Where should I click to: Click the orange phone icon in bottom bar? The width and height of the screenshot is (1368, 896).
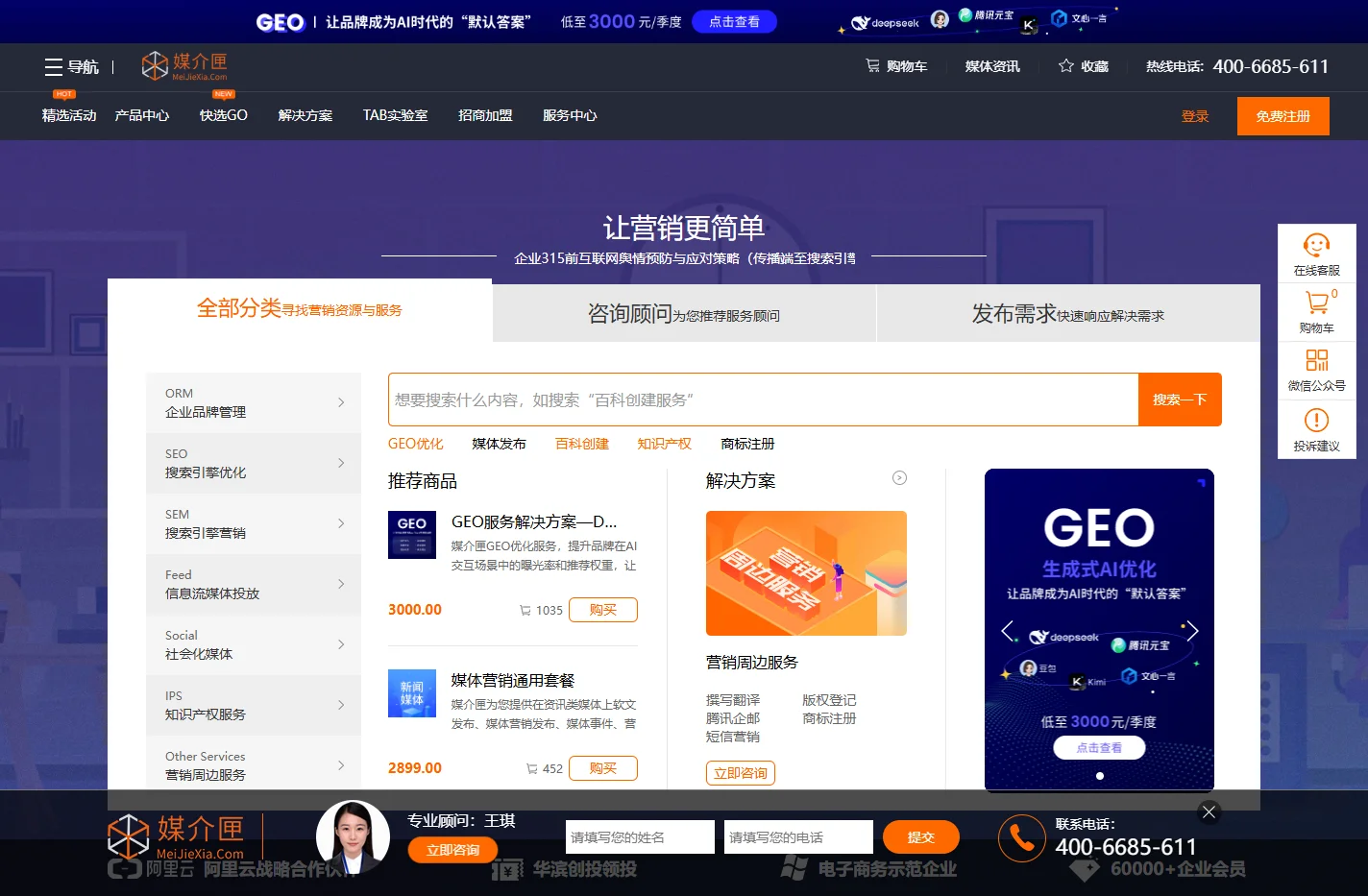click(x=1021, y=837)
